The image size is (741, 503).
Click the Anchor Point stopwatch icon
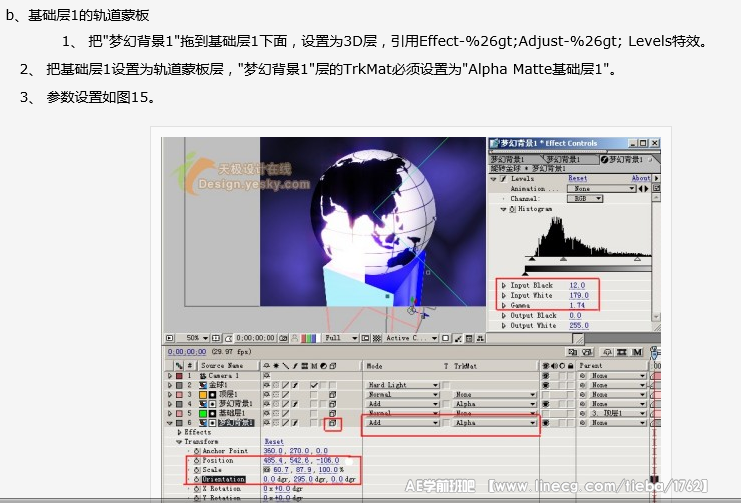tap(197, 451)
